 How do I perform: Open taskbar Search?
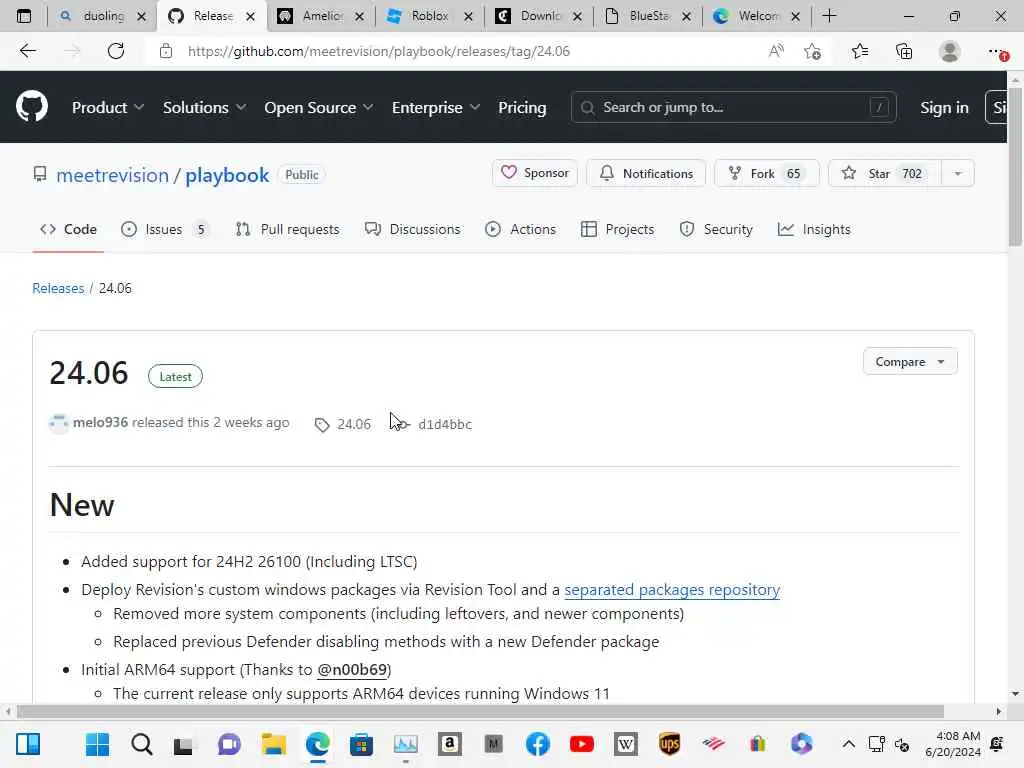[x=142, y=744]
